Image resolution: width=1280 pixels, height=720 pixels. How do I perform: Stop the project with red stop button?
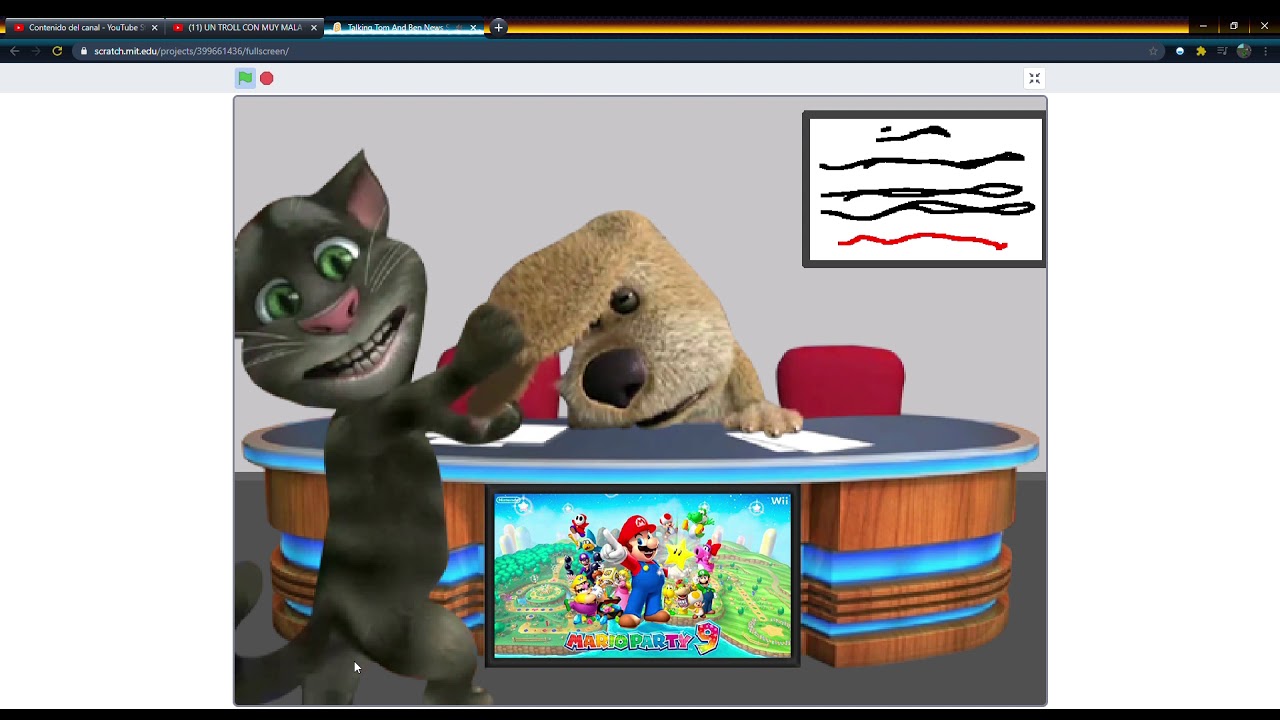coord(267,78)
